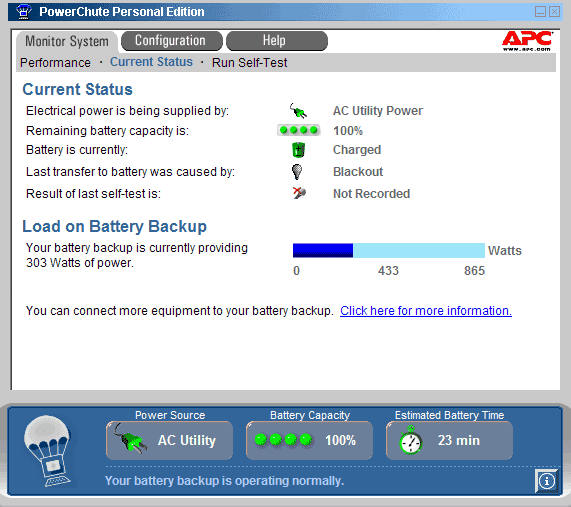The image size is (571, 507).
Task: Click the AC Utility power source panel
Action: 169,440
